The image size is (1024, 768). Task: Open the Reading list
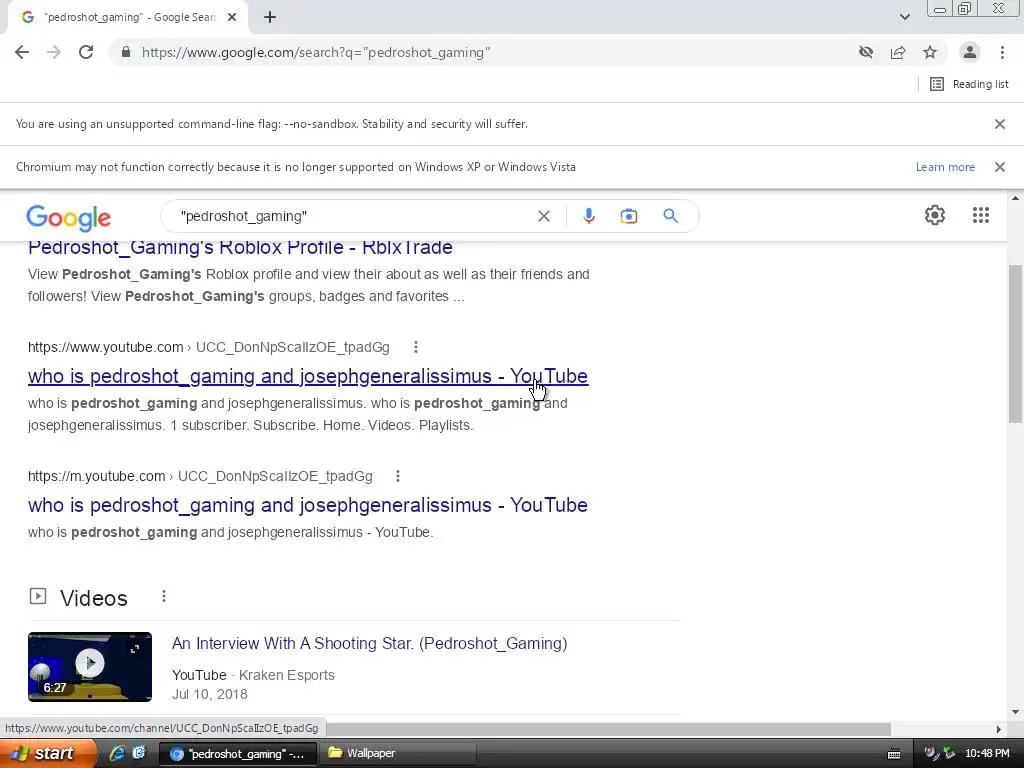[969, 84]
